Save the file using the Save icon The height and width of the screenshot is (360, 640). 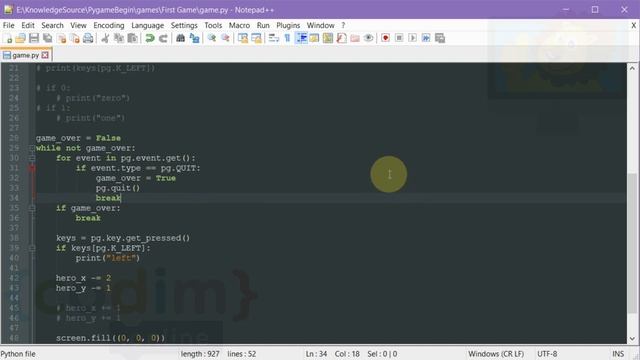(x=34, y=38)
